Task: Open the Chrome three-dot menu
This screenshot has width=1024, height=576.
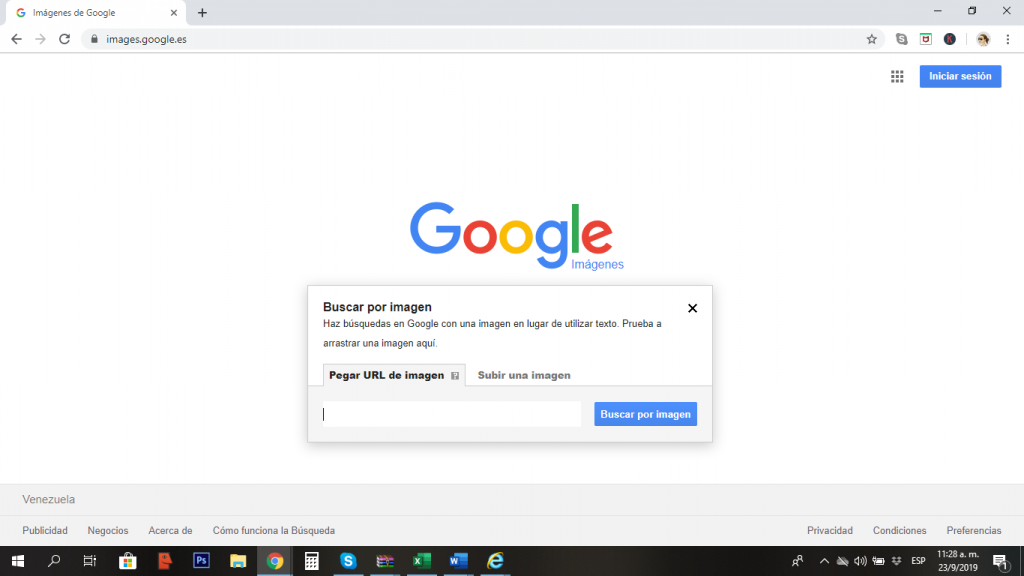Action: tap(1007, 39)
